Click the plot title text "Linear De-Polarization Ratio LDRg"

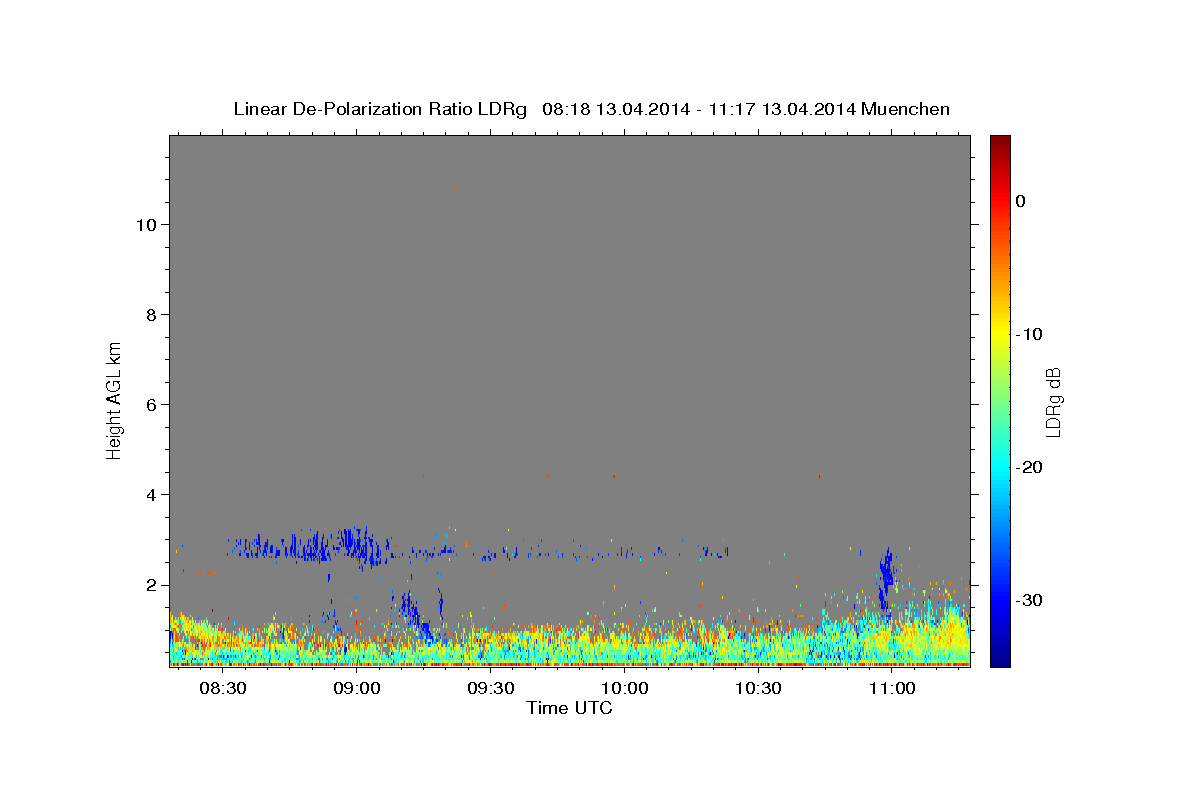point(380,109)
